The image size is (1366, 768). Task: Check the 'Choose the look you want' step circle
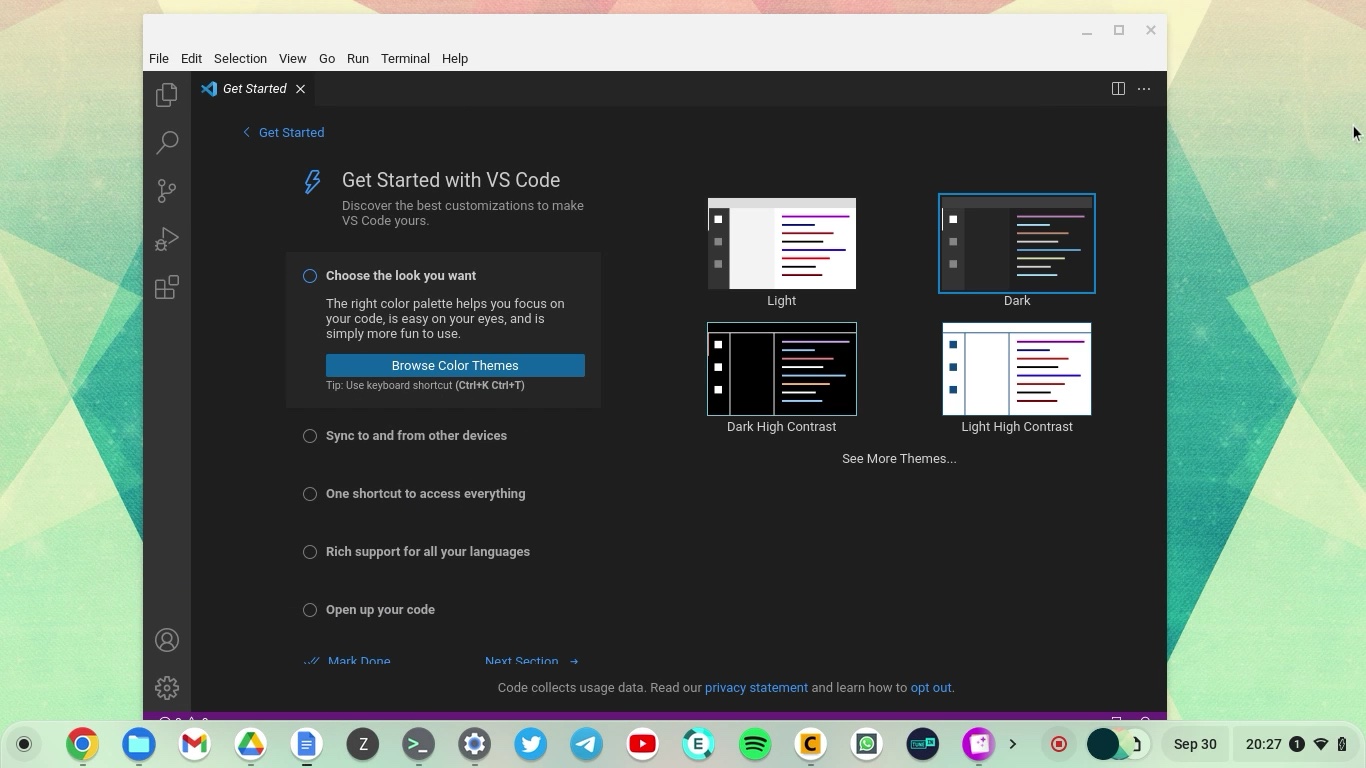[310, 276]
